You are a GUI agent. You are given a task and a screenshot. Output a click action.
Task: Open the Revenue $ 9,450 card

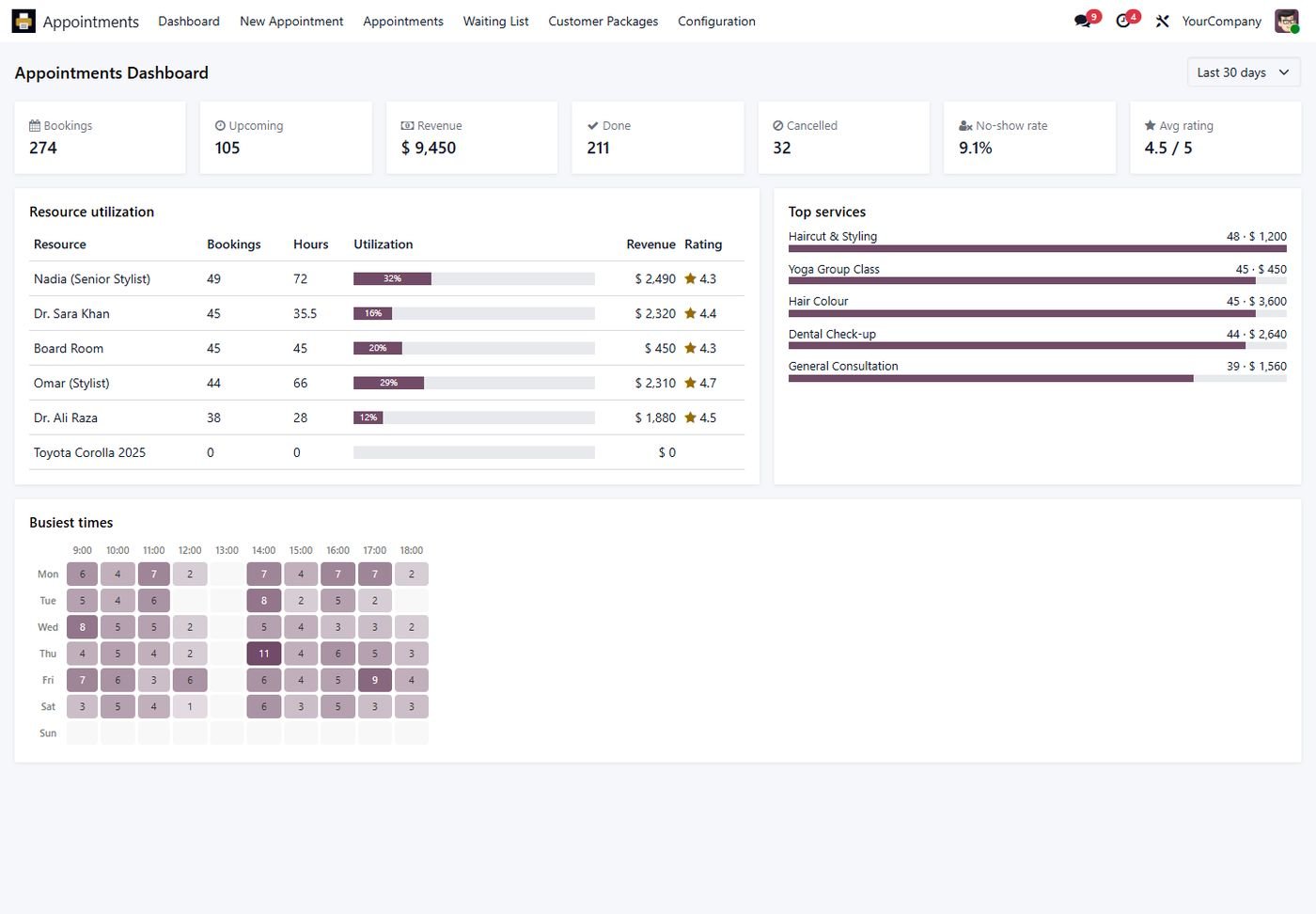point(472,137)
